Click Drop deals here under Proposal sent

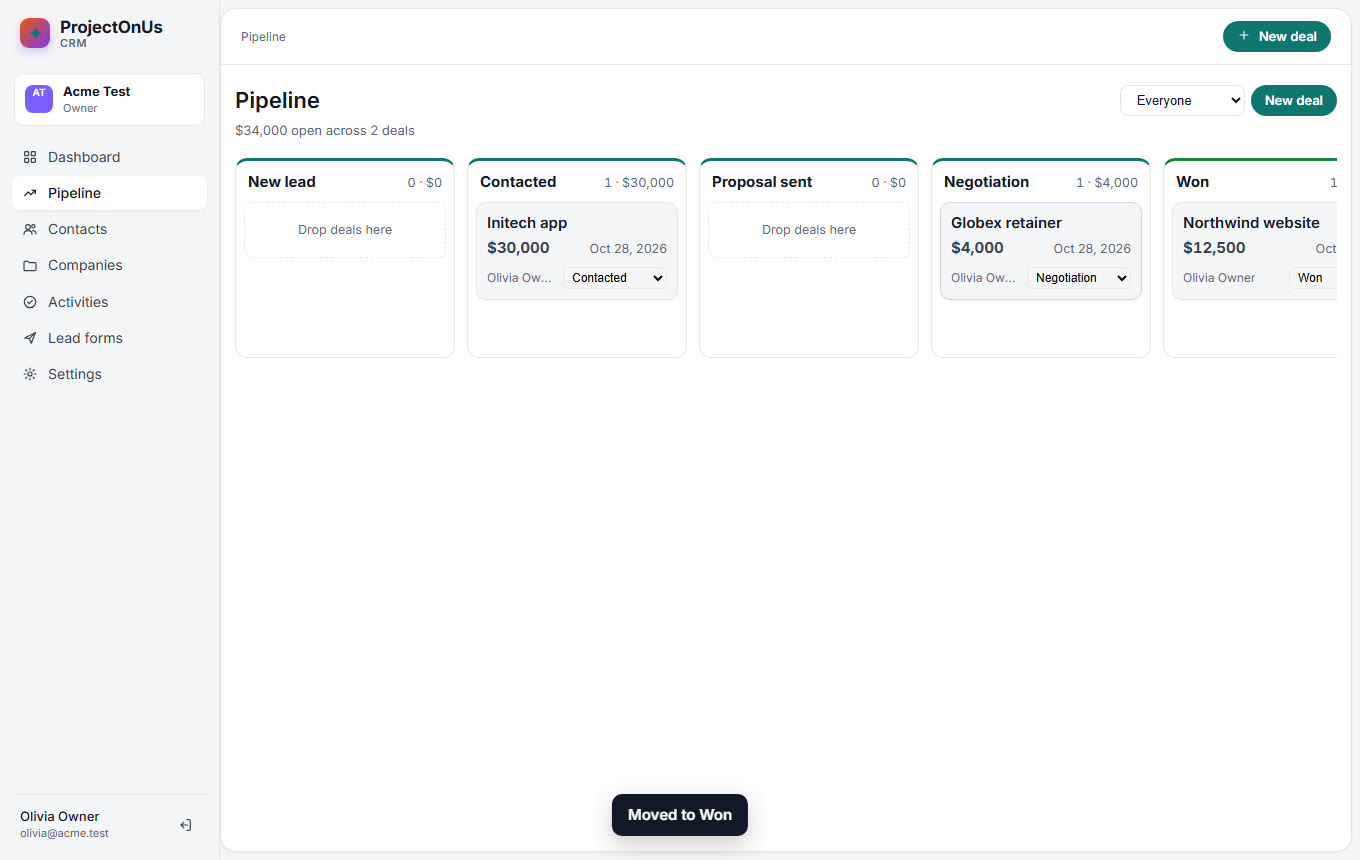809,230
